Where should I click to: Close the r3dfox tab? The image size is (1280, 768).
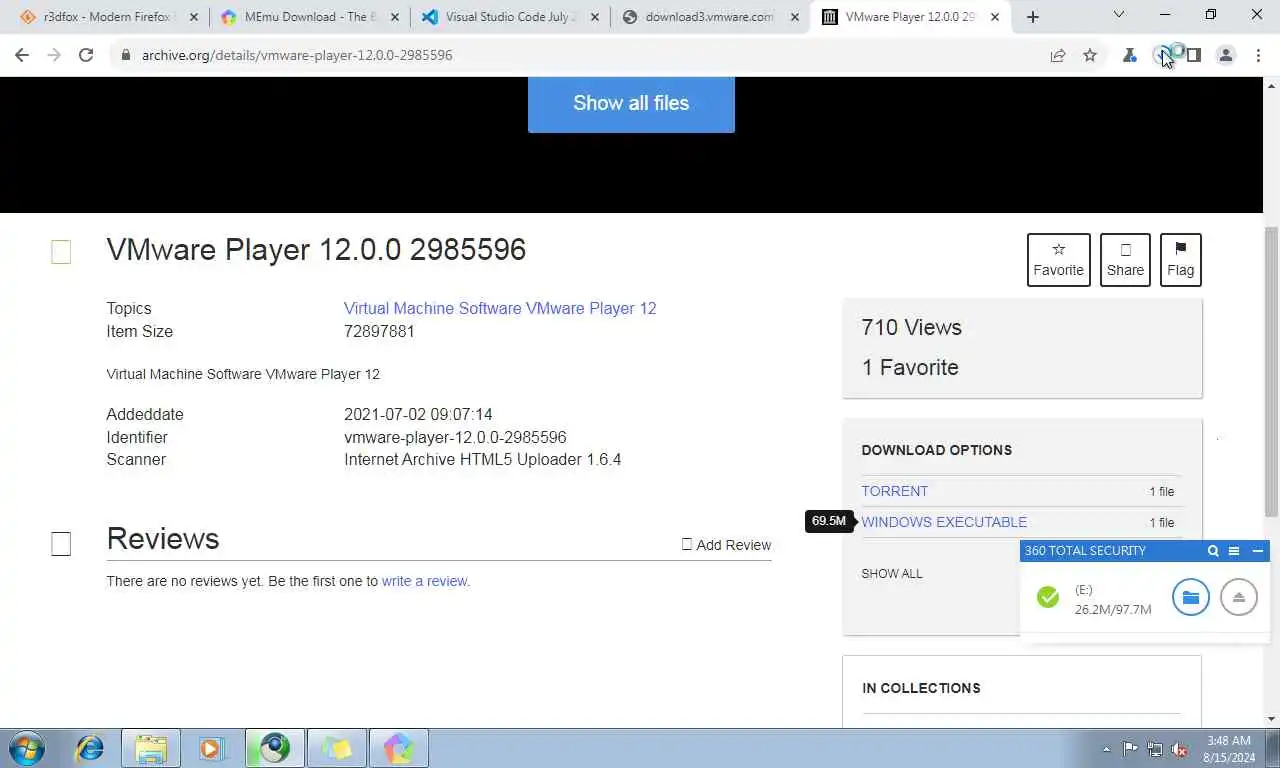coord(194,17)
